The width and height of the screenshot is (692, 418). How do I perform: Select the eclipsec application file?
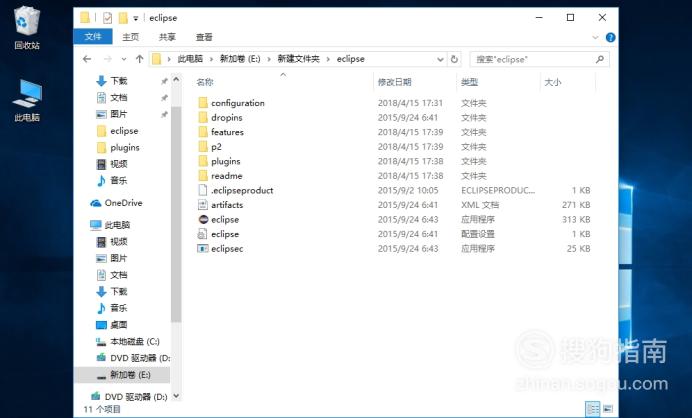(x=227, y=249)
